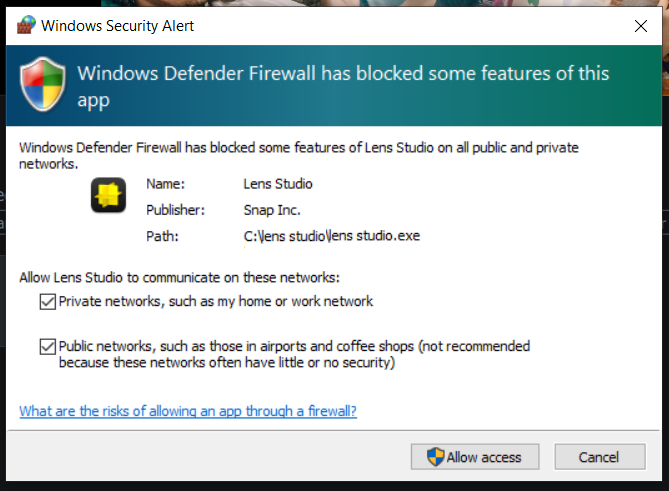
Task: Click the "Path:" field label
Action: tap(161, 236)
